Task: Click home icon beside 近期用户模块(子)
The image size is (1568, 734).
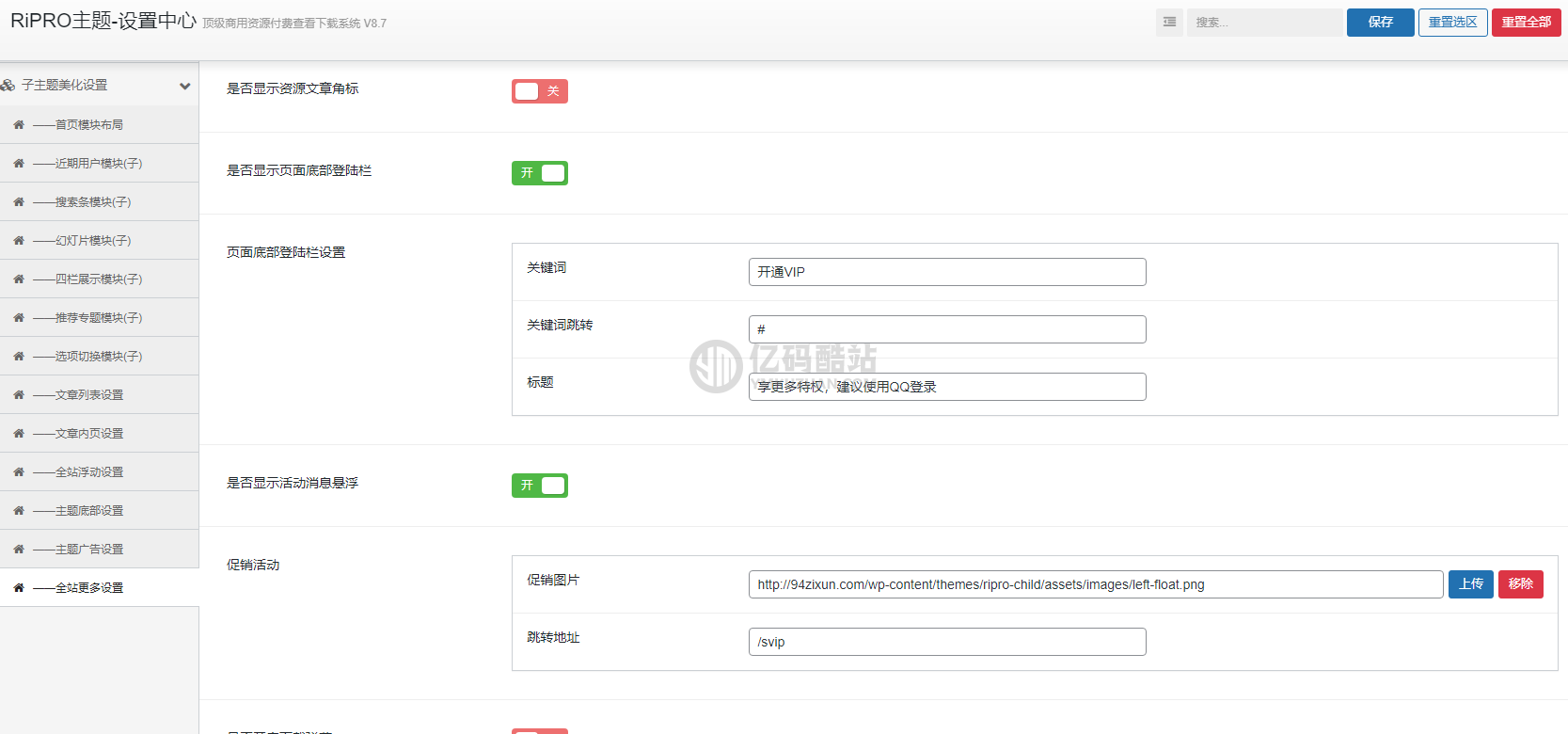Action: click(x=19, y=164)
